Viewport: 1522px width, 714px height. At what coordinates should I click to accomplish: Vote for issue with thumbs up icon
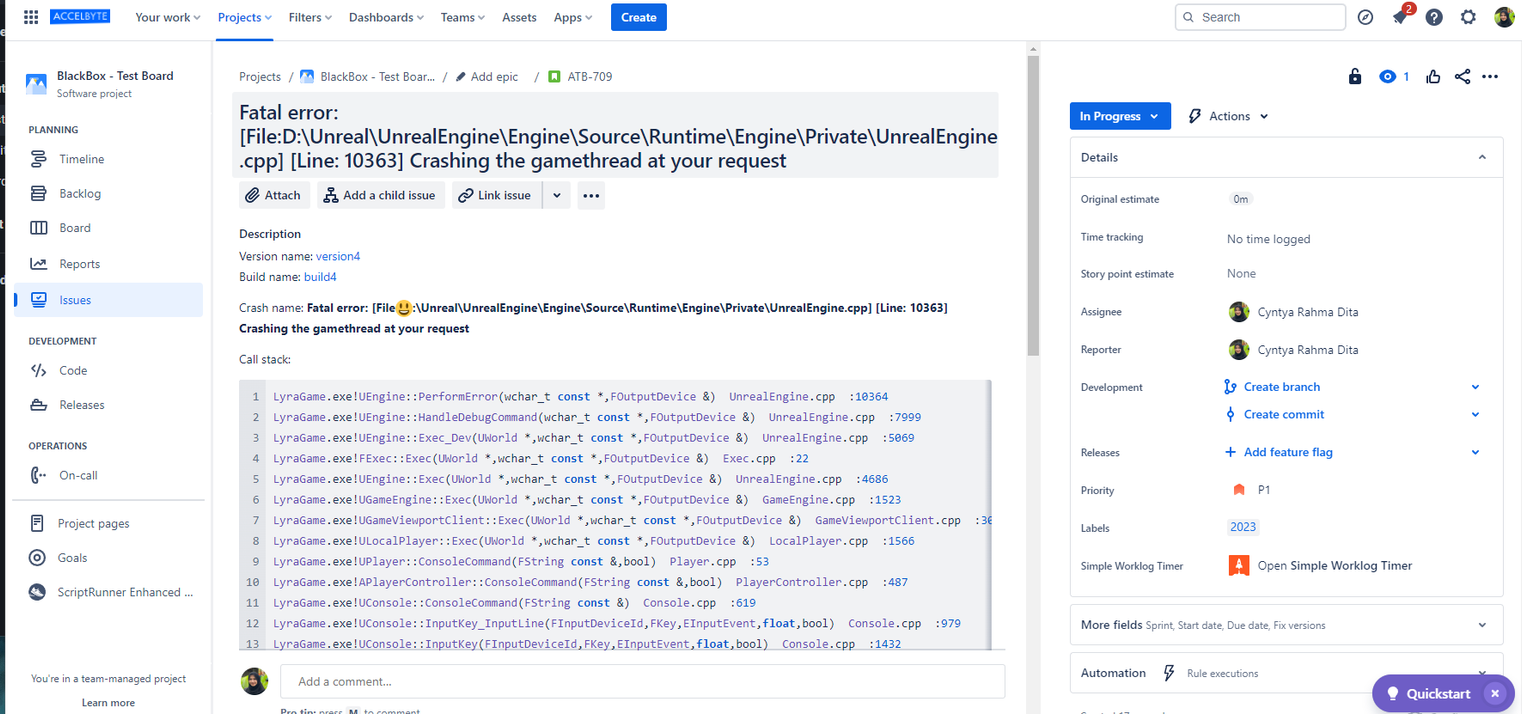pos(1434,77)
